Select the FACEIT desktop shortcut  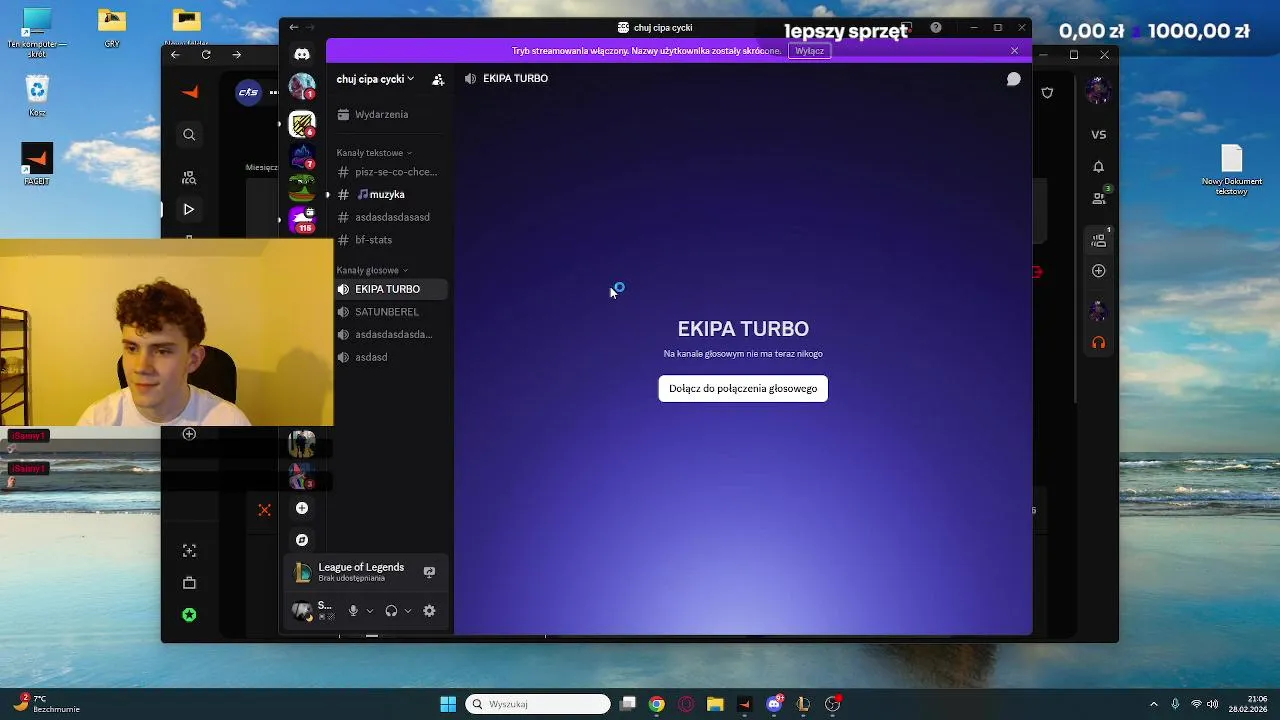[37, 164]
